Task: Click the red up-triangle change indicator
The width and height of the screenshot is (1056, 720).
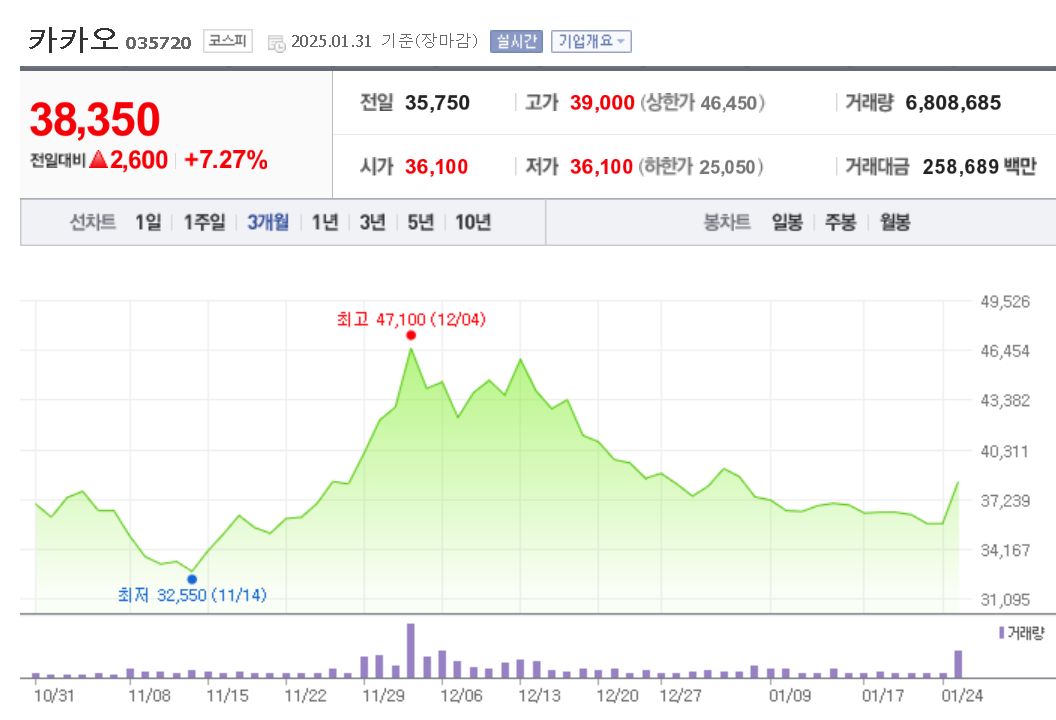Action: pos(98,160)
